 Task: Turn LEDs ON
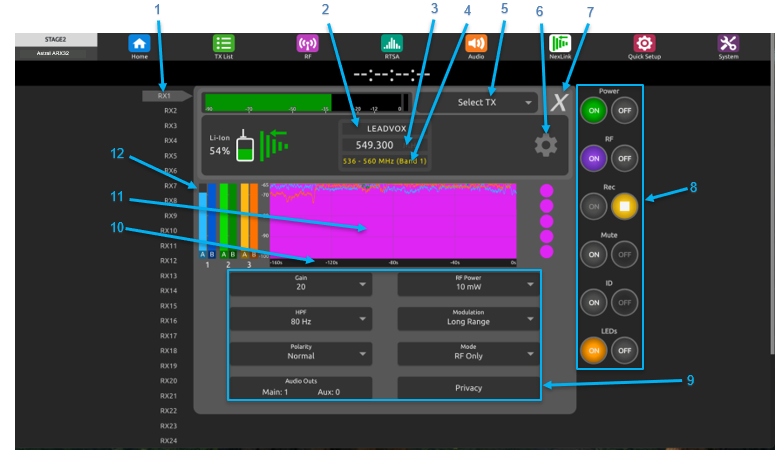click(x=594, y=350)
